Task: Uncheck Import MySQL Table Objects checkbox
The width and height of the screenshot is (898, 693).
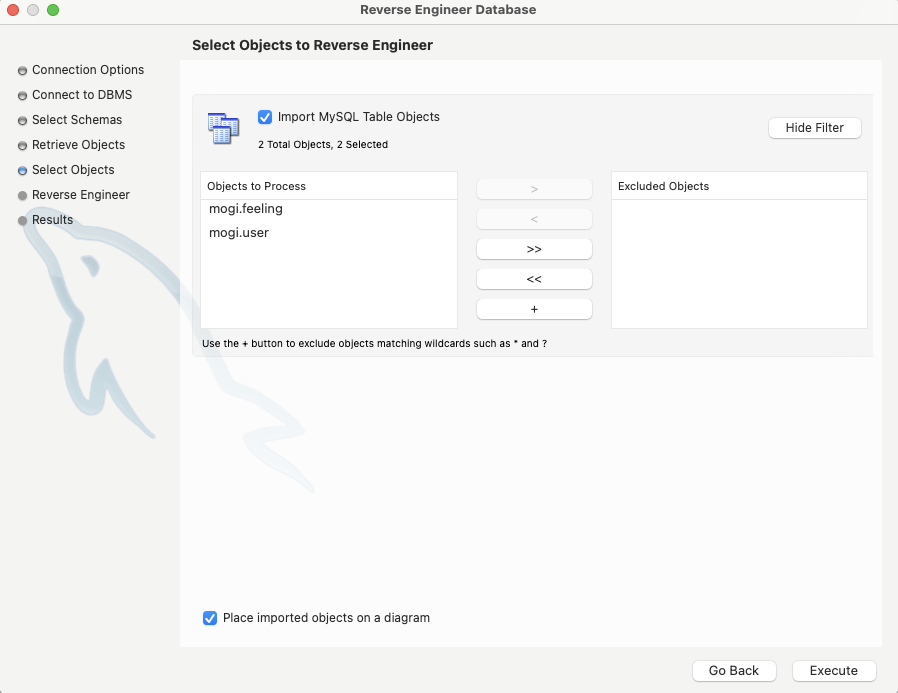Action: [x=265, y=117]
